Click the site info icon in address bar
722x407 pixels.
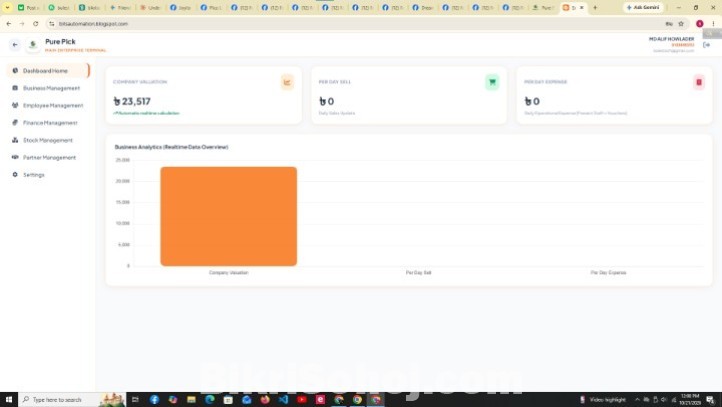(x=52, y=23)
